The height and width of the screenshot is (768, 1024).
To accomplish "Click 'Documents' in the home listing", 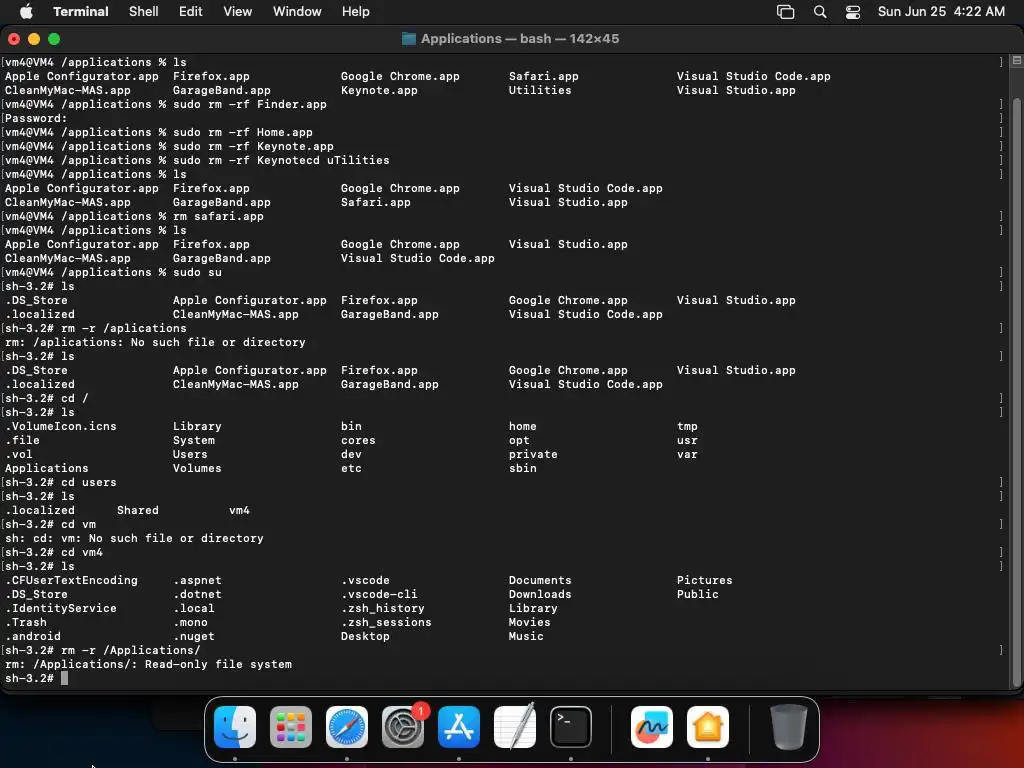I will (540, 581).
